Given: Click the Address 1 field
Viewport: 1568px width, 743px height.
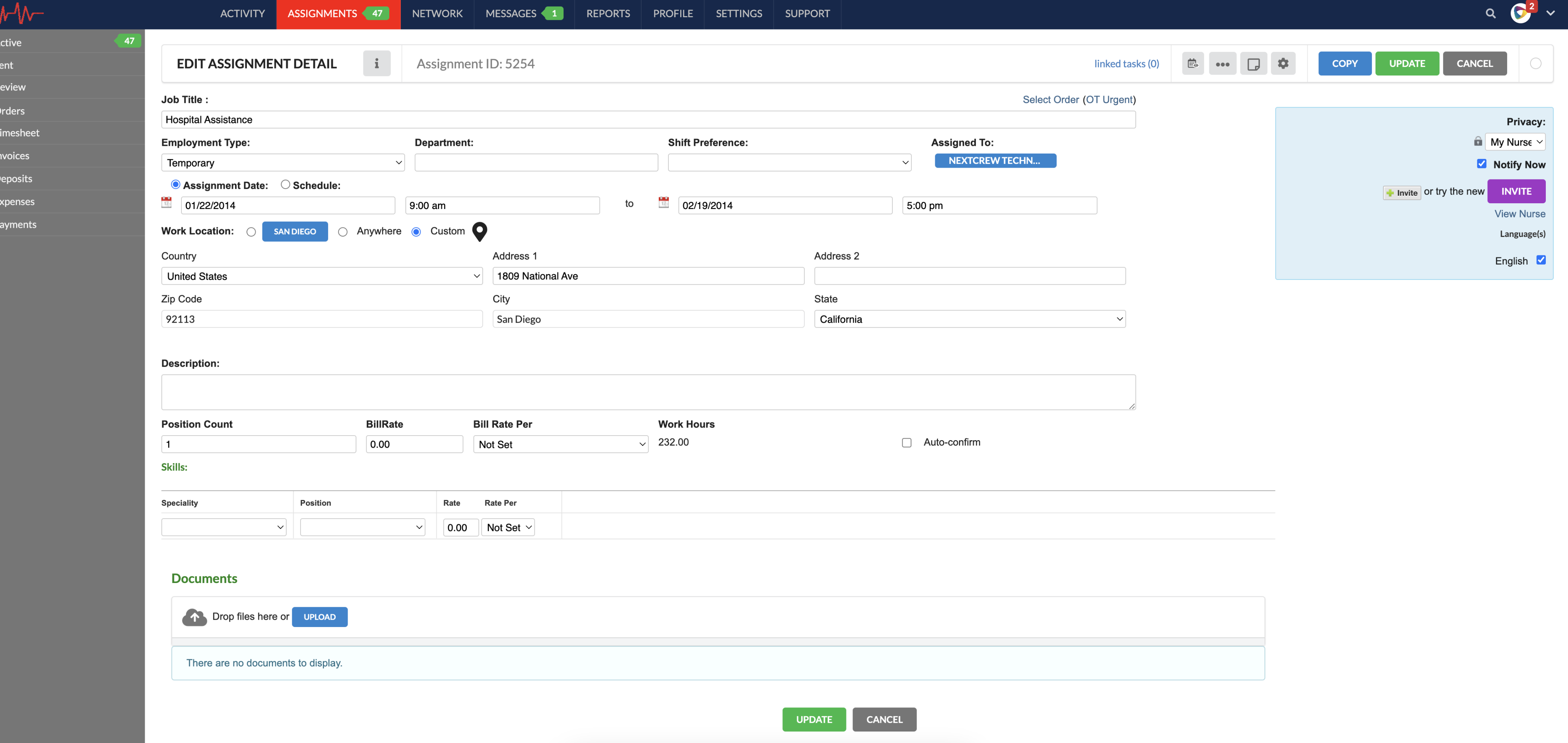Looking at the screenshot, I should point(648,276).
